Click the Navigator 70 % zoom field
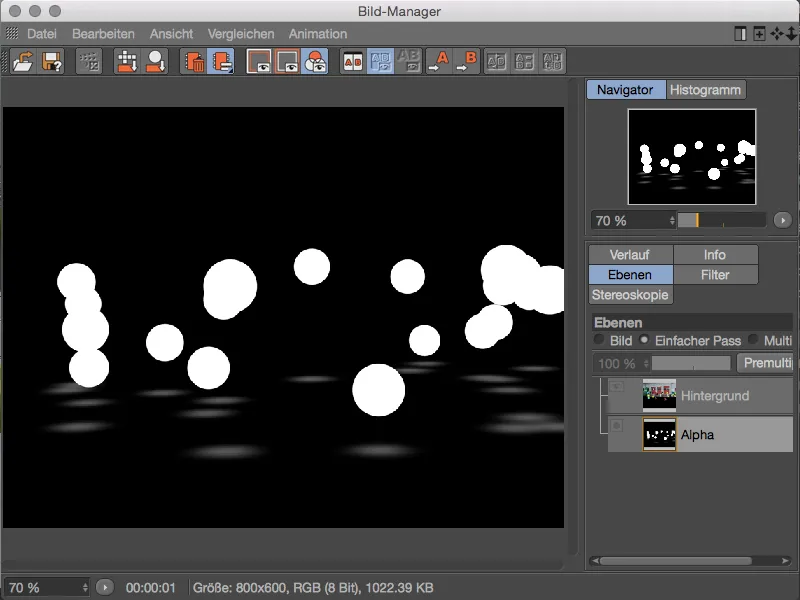Image resolution: width=800 pixels, height=600 pixels. tap(633, 220)
